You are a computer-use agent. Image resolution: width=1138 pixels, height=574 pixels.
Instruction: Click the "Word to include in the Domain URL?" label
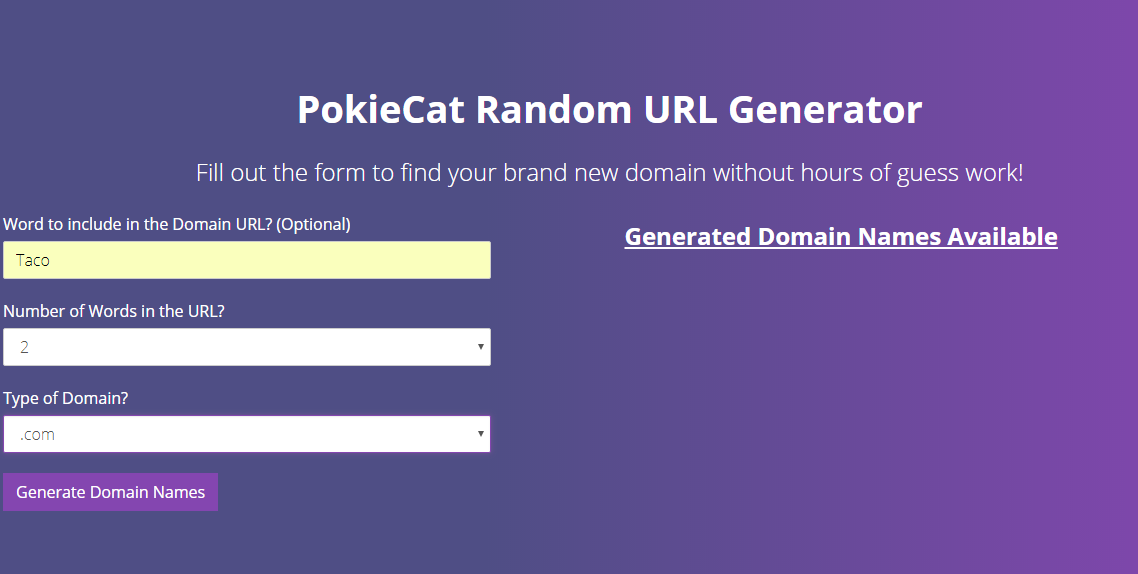137,224
